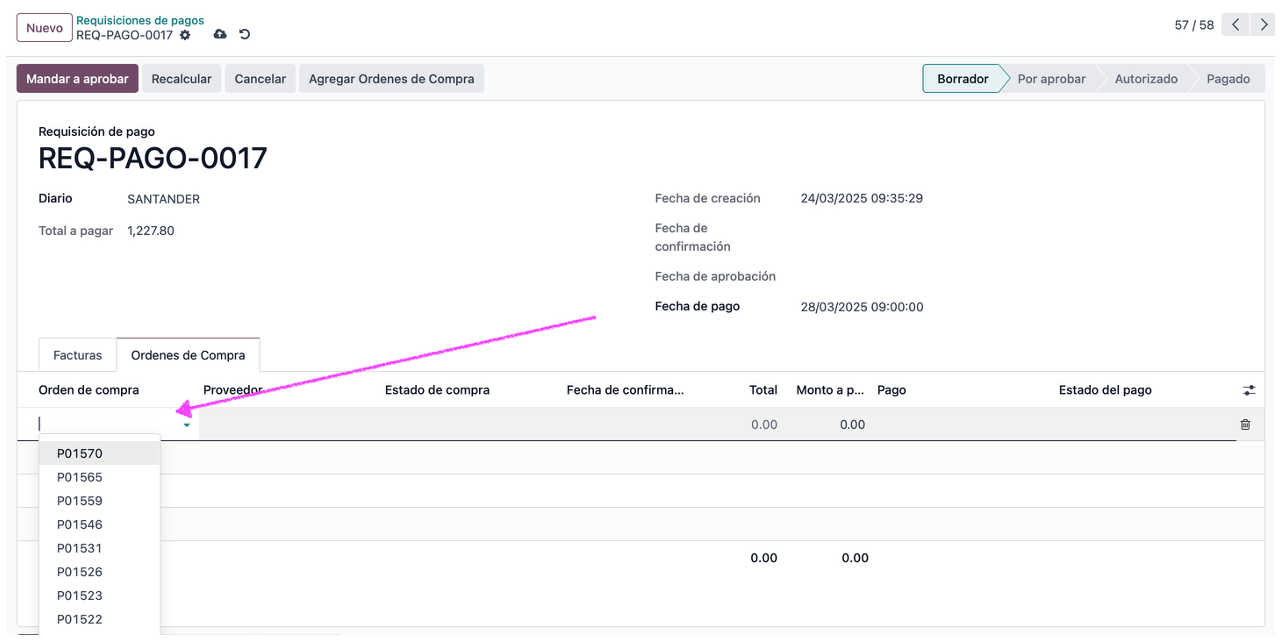This screenshot has height=643, width=1281.
Task: Click the discard changes undo icon
Action: [x=244, y=34]
